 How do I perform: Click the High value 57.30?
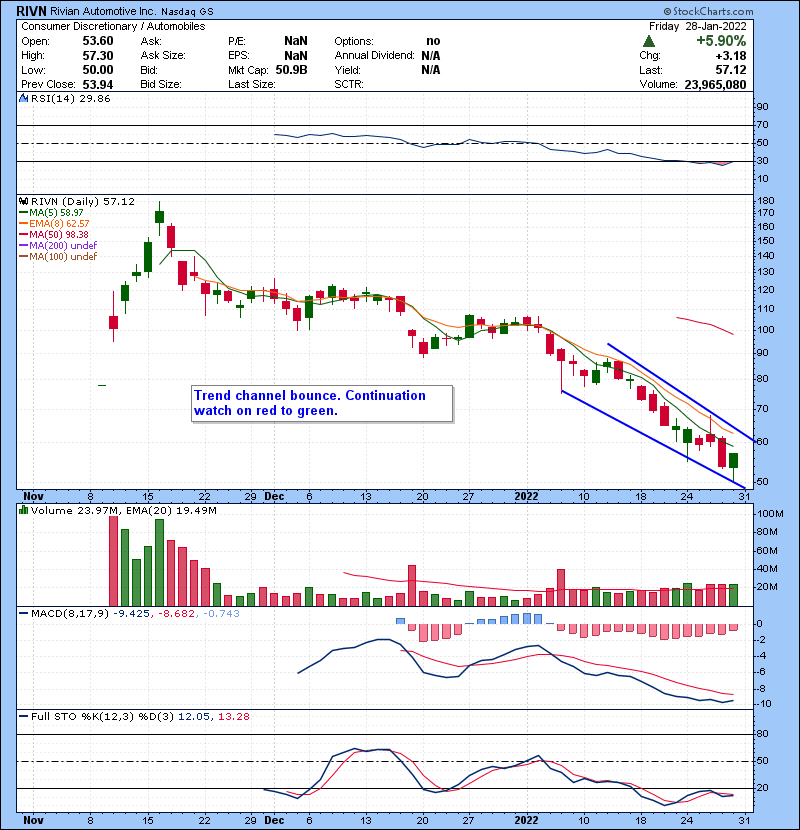click(x=98, y=56)
